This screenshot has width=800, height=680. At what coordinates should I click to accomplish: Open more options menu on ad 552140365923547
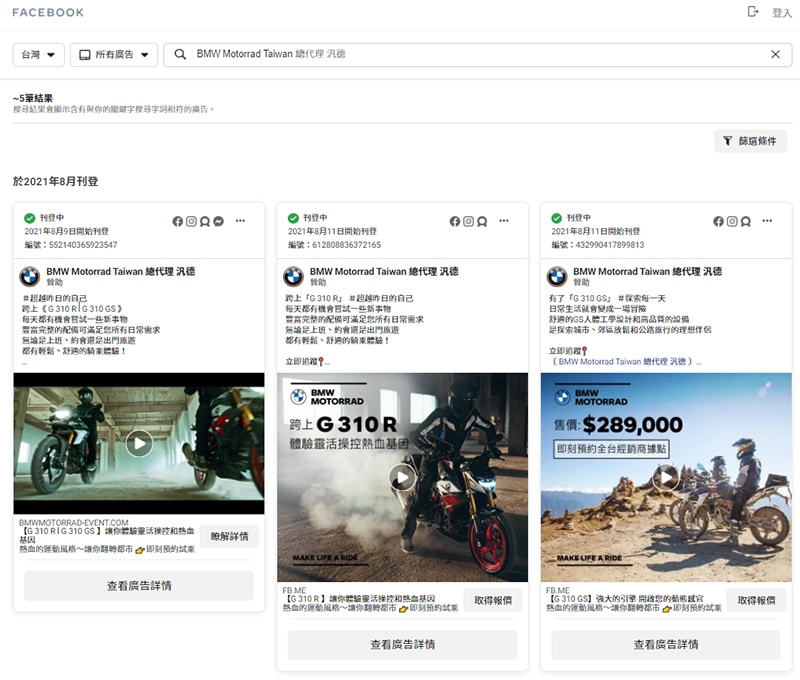pos(240,221)
